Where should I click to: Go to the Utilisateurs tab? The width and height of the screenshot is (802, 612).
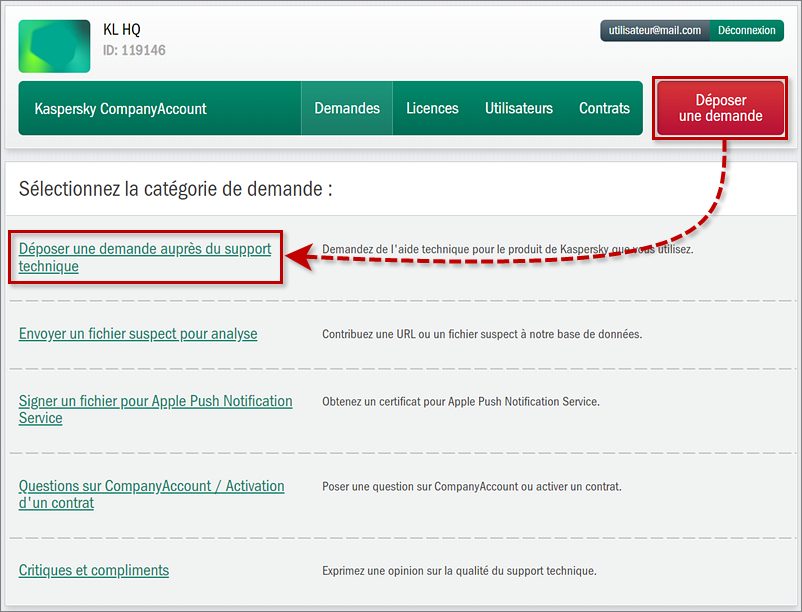pos(519,108)
